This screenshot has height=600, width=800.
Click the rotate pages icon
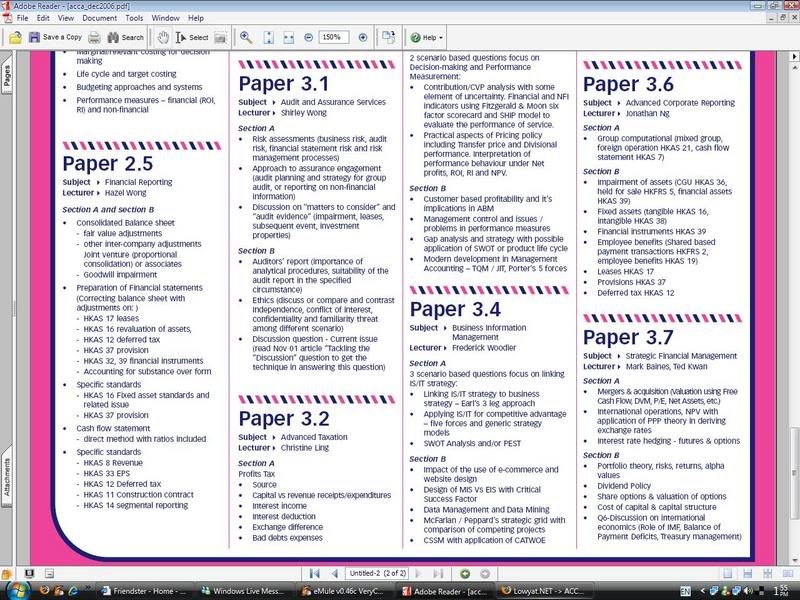pyautogui.click(x=389, y=37)
